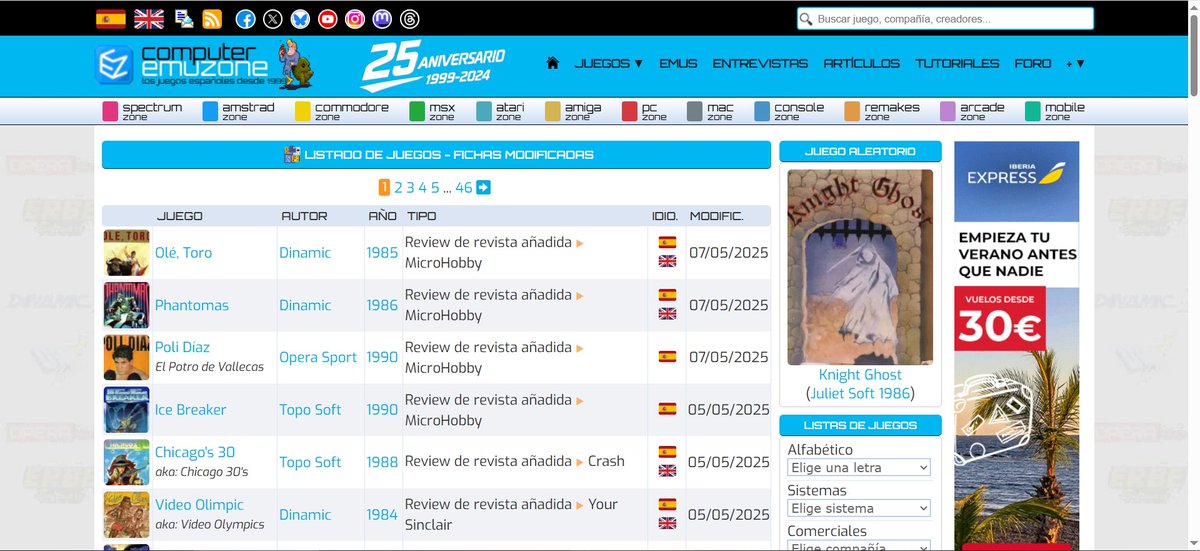Go to homepage via house icon
Image resolution: width=1200 pixels, height=551 pixels.
552,63
